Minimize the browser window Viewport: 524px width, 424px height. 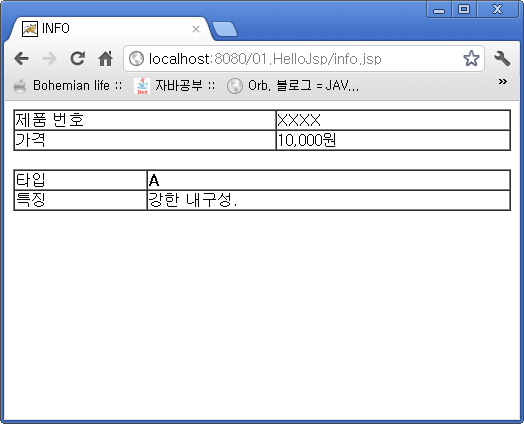tap(439, 9)
